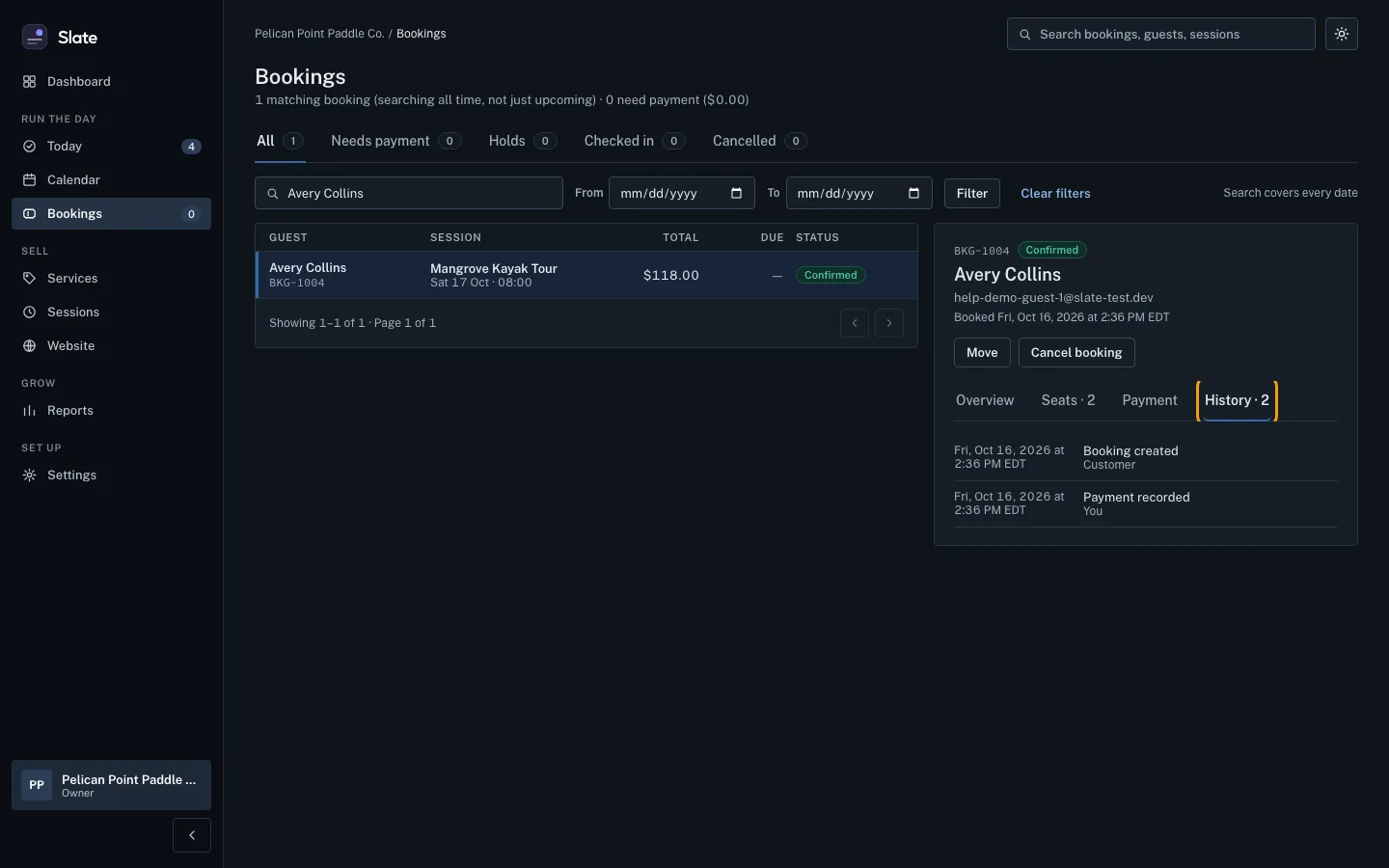Click the Booking created history entry
Viewport: 1389px width, 868px height.
pos(1146,457)
